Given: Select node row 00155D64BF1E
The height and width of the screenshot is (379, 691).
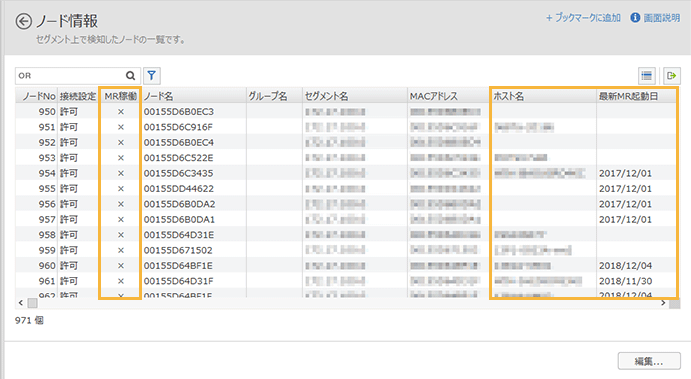Looking at the screenshot, I should coord(346,266).
